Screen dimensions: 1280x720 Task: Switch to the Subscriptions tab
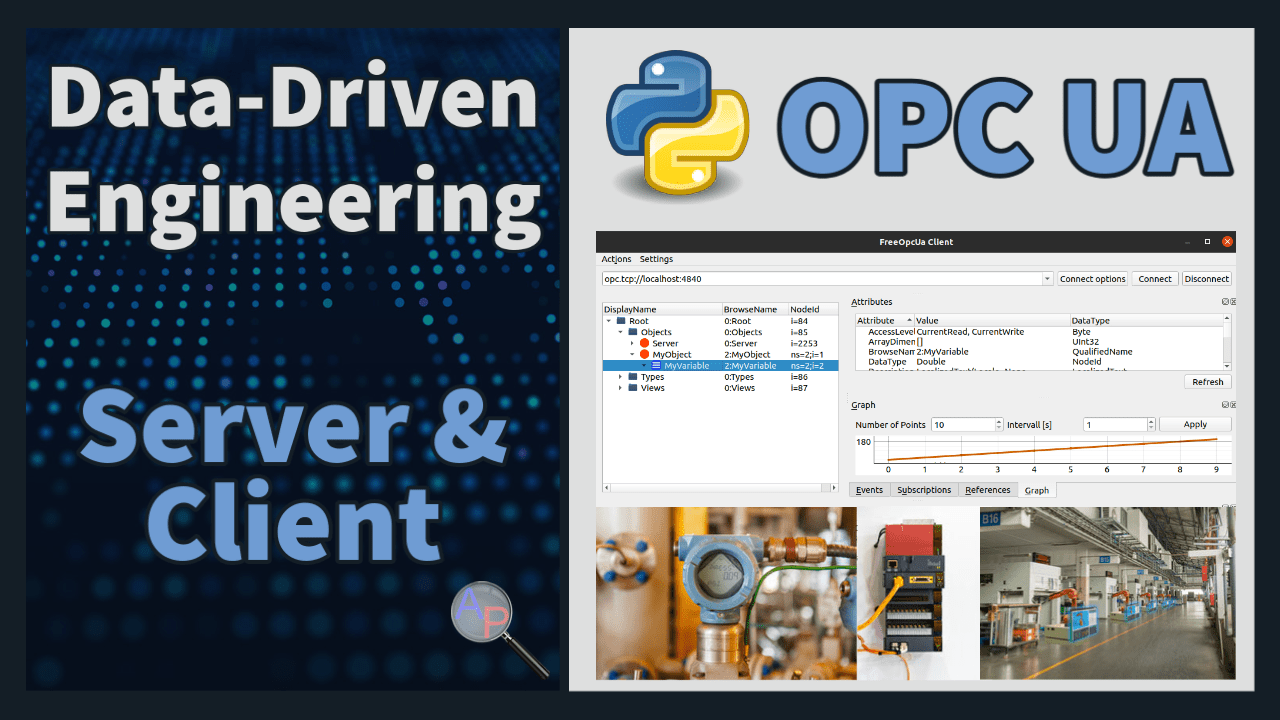(x=924, y=490)
